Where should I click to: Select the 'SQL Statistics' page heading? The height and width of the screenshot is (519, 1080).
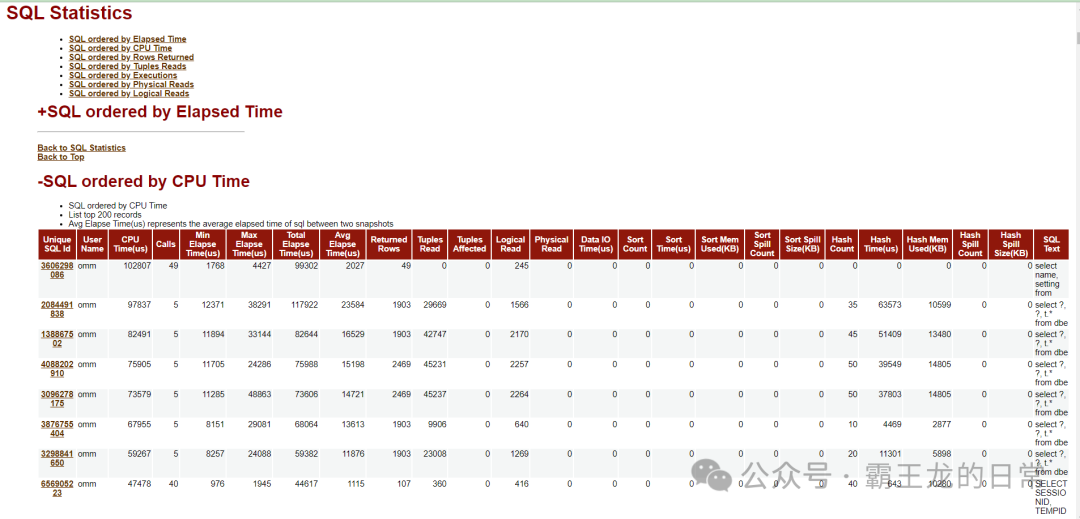[69, 13]
